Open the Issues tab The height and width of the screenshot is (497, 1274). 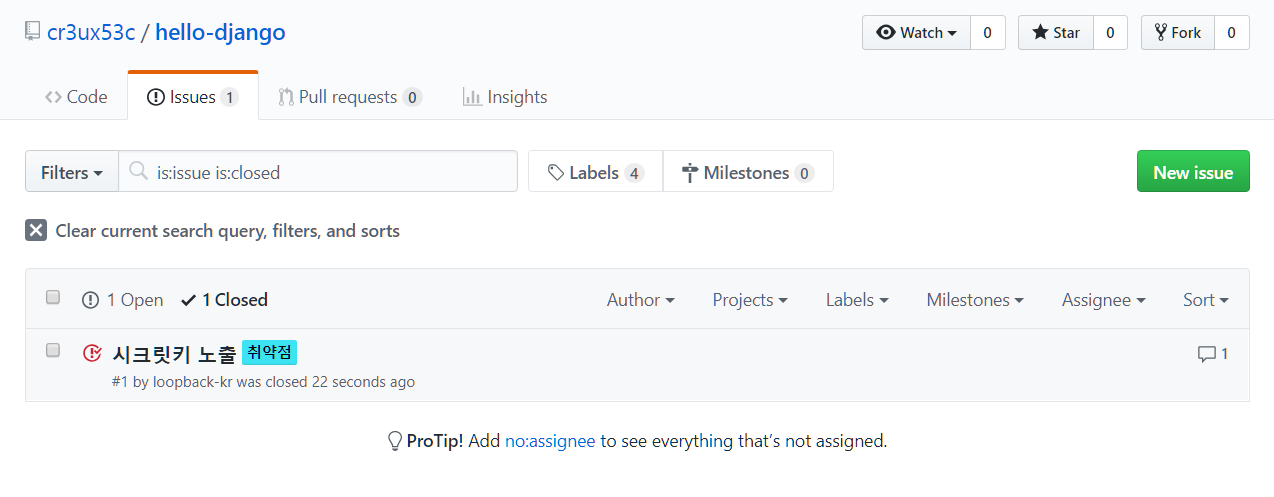(x=193, y=97)
